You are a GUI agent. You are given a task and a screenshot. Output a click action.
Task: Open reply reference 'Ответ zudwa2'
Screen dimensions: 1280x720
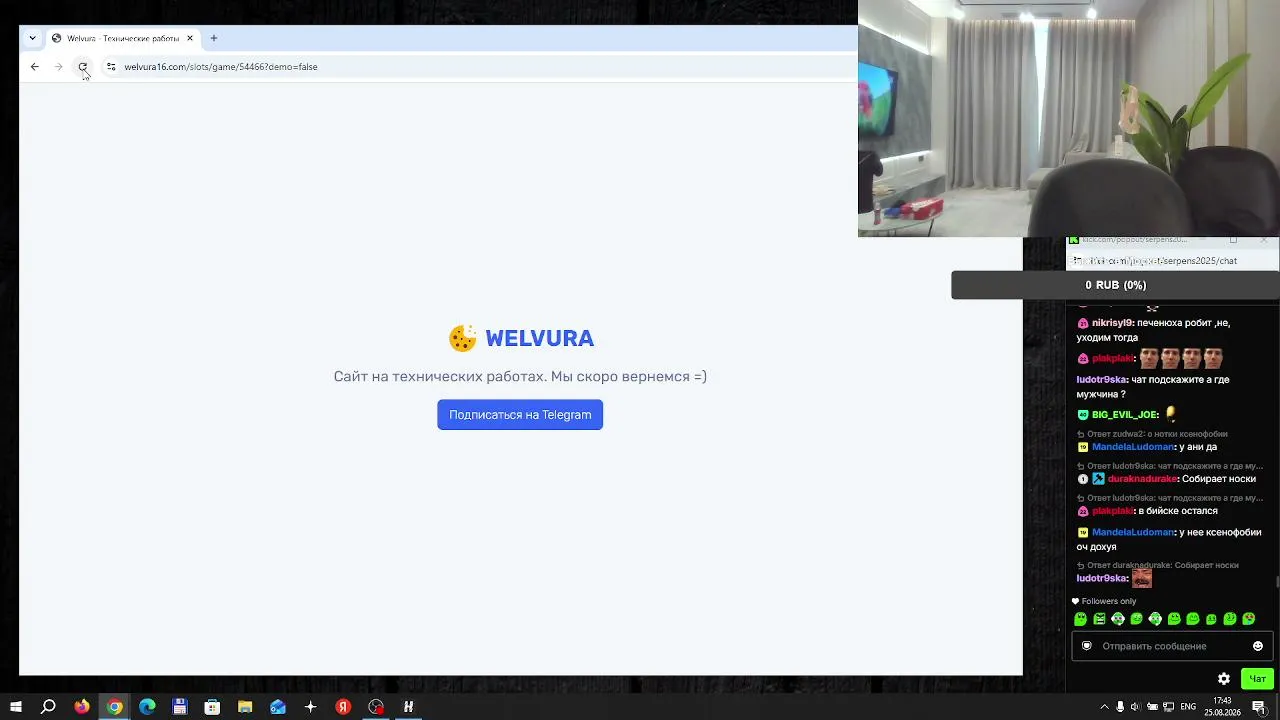(x=1152, y=434)
